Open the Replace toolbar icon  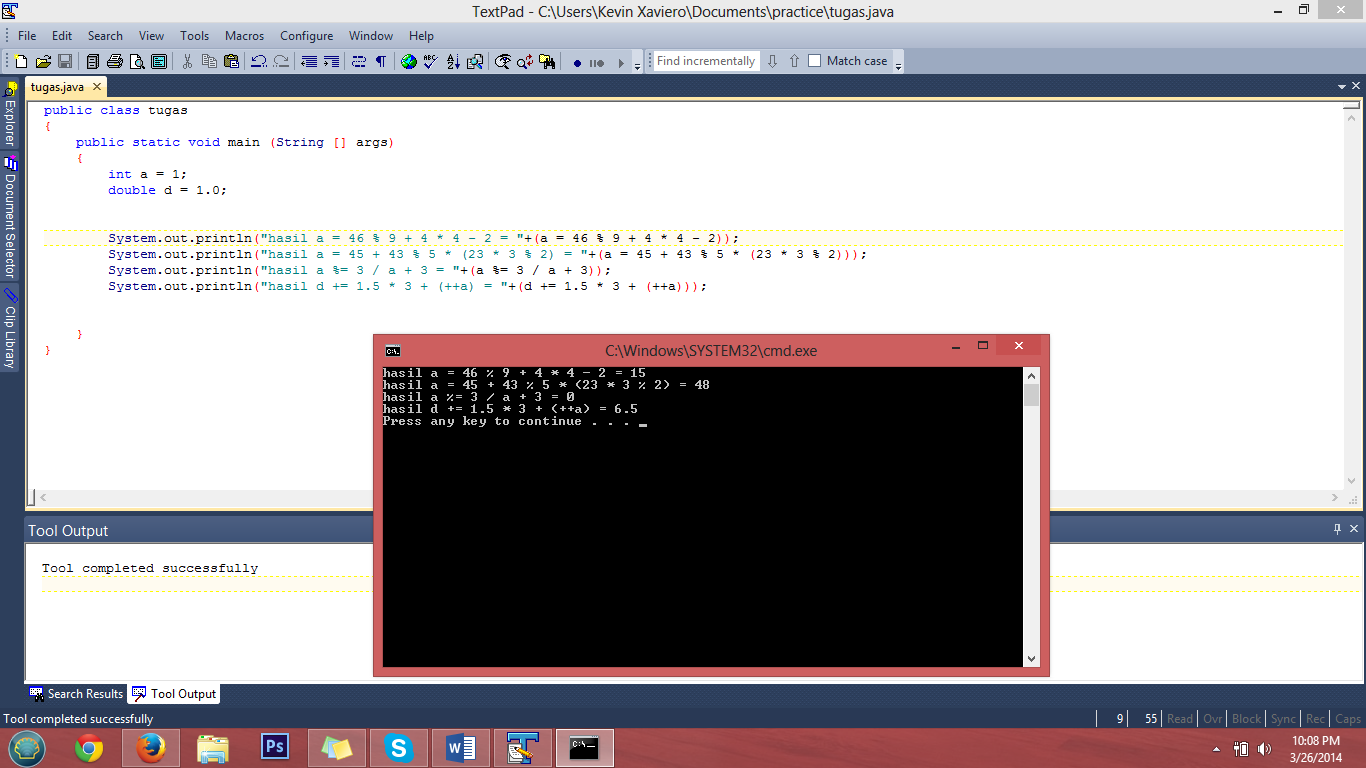pos(525,61)
